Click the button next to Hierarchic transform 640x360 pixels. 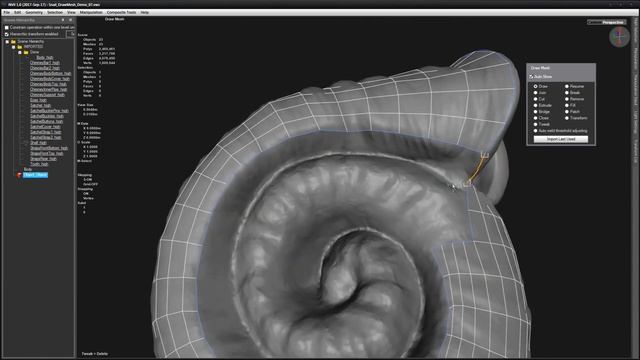[72, 34]
